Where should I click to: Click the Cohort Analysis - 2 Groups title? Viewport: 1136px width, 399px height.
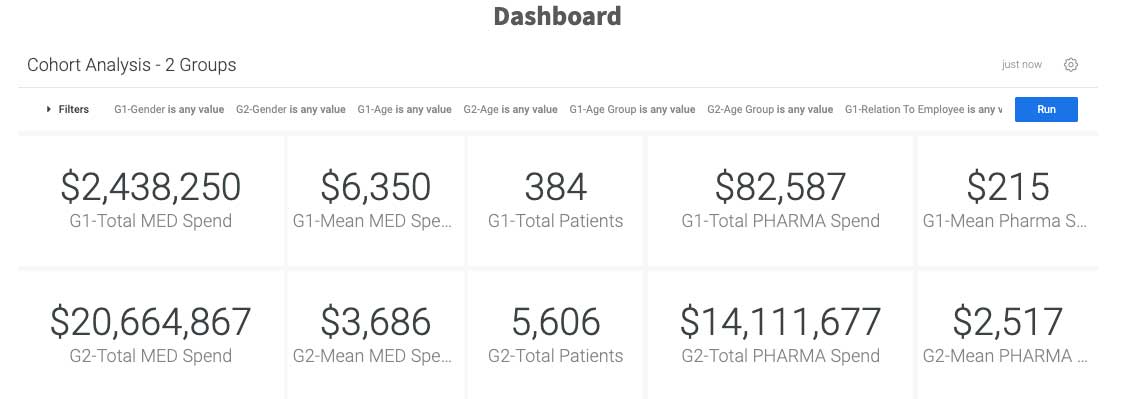(132, 64)
